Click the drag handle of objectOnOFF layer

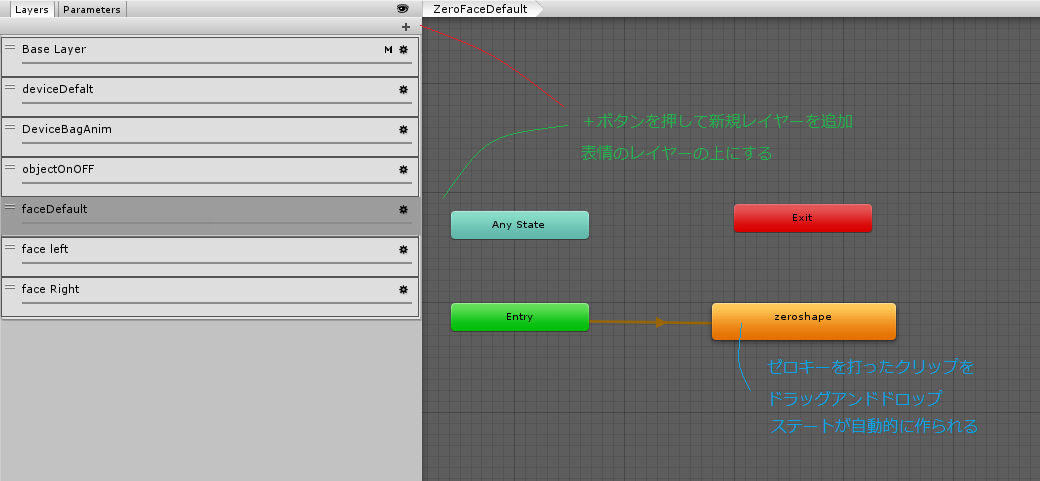coord(10,167)
